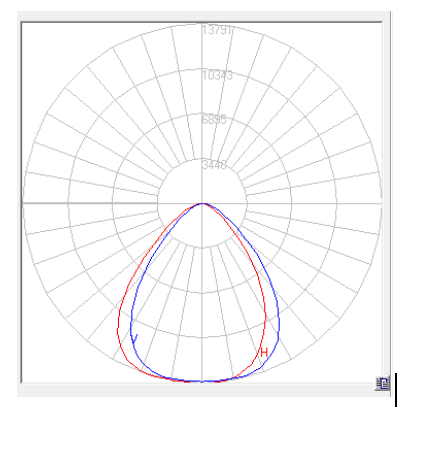Select the 13791 scale label
The image size is (429, 453).
[218, 30]
